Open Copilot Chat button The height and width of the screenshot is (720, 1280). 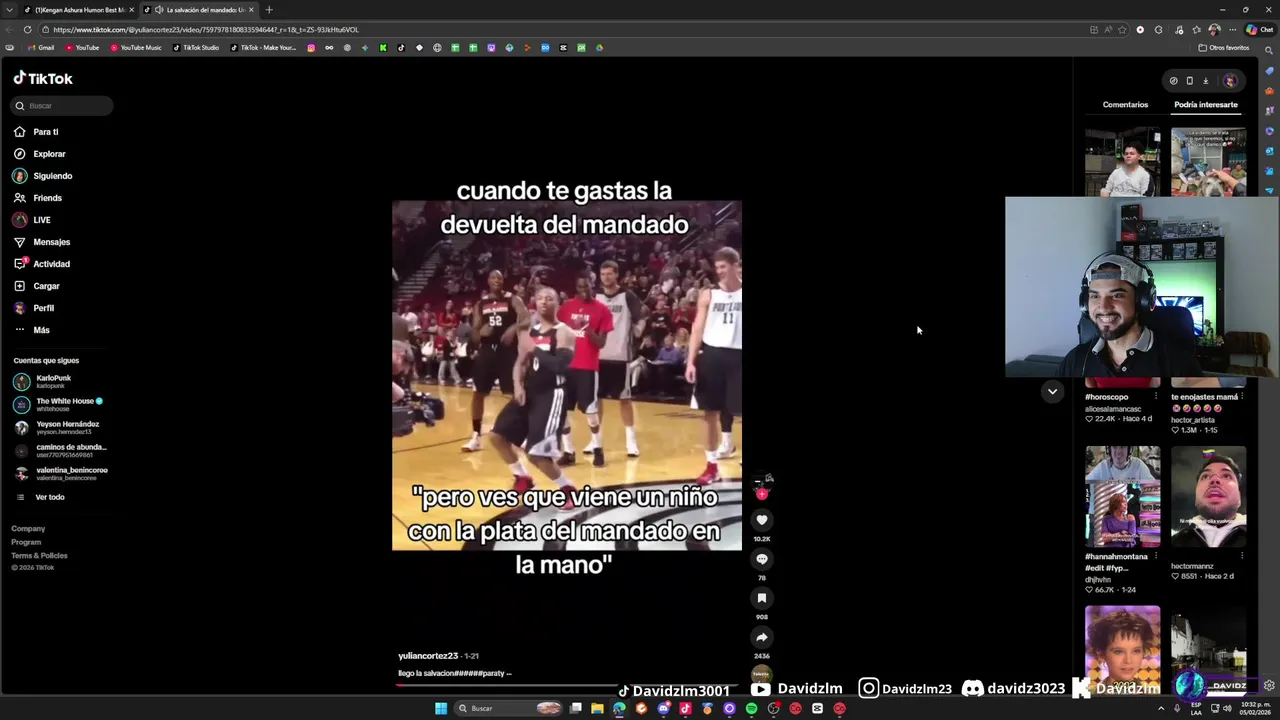pyautogui.click(x=1259, y=30)
